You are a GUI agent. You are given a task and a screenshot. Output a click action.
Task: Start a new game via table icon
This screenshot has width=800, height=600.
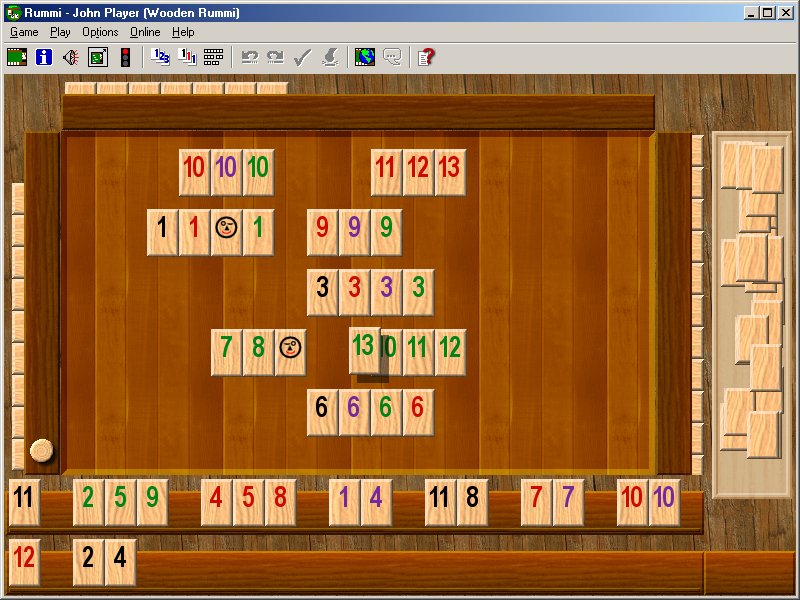pyautogui.click(x=17, y=57)
